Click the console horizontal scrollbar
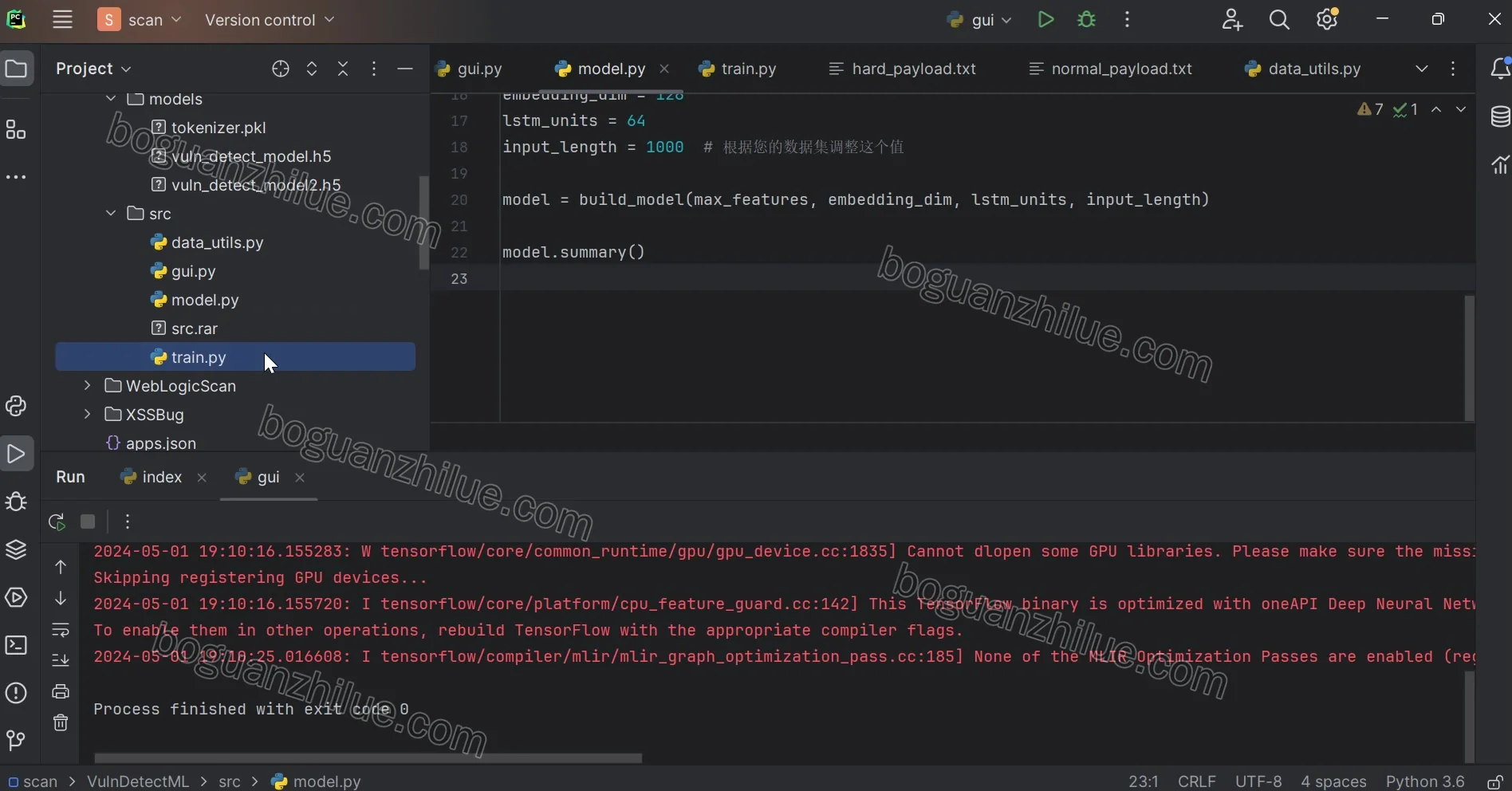Viewport: 1512px width, 791px height. (368, 758)
